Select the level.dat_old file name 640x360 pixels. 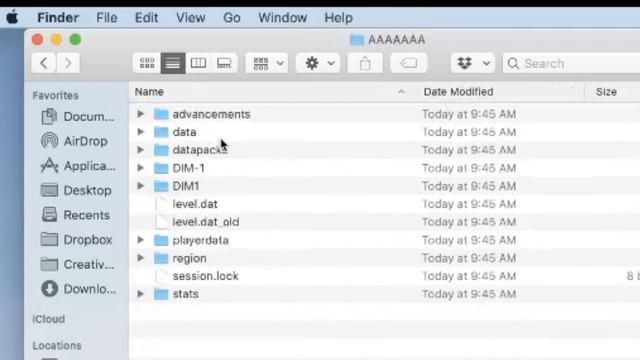pyautogui.click(x=206, y=222)
